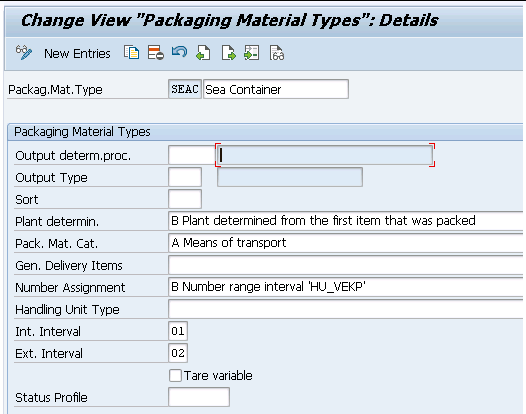Click the Display/Change toggle pencil icon
Screen dimensions: 526x414
pyautogui.click(x=24, y=53)
